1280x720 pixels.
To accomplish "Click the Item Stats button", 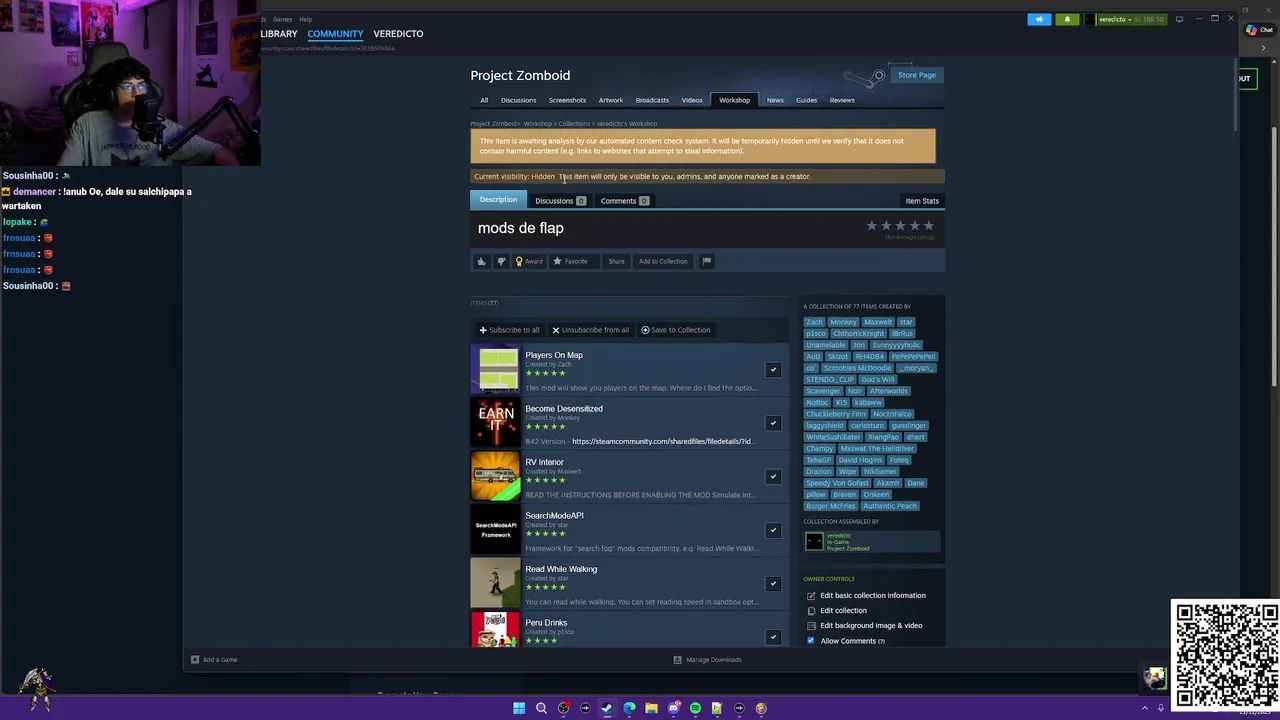I will pos(922,201).
